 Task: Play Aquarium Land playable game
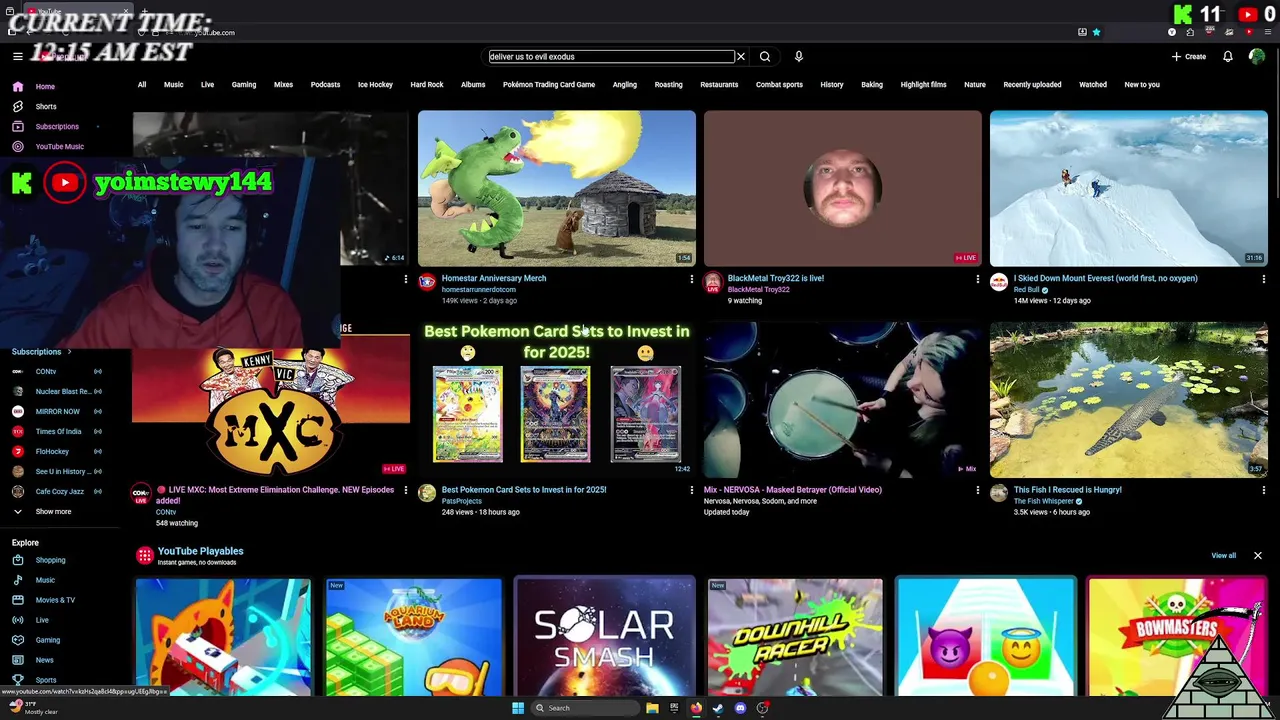point(413,637)
